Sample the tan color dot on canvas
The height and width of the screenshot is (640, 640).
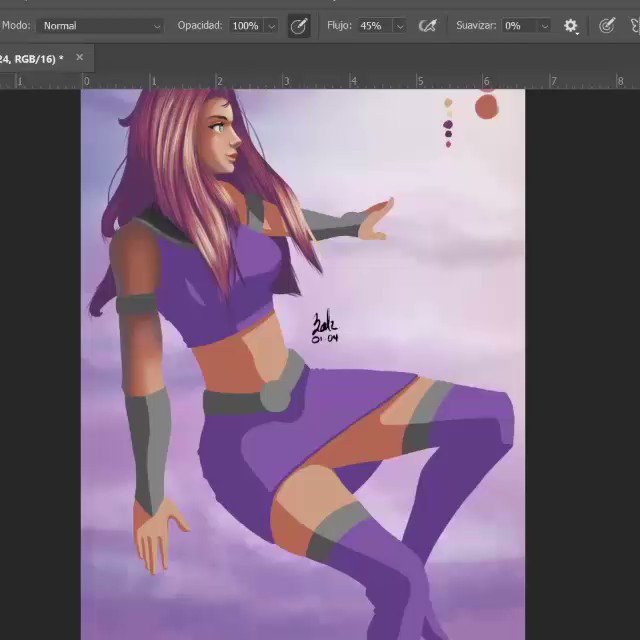[x=448, y=102]
